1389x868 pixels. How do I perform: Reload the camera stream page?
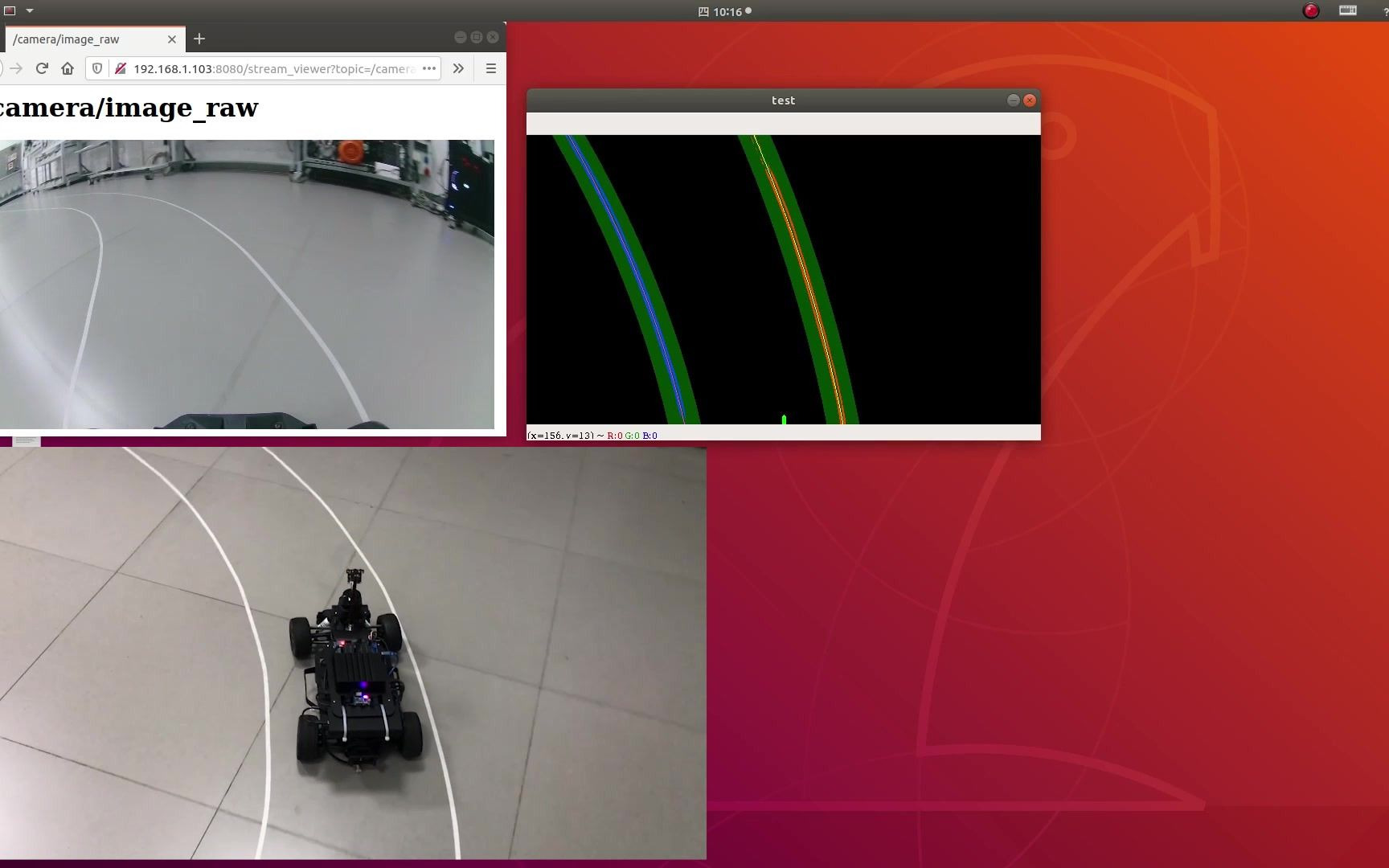coord(42,69)
